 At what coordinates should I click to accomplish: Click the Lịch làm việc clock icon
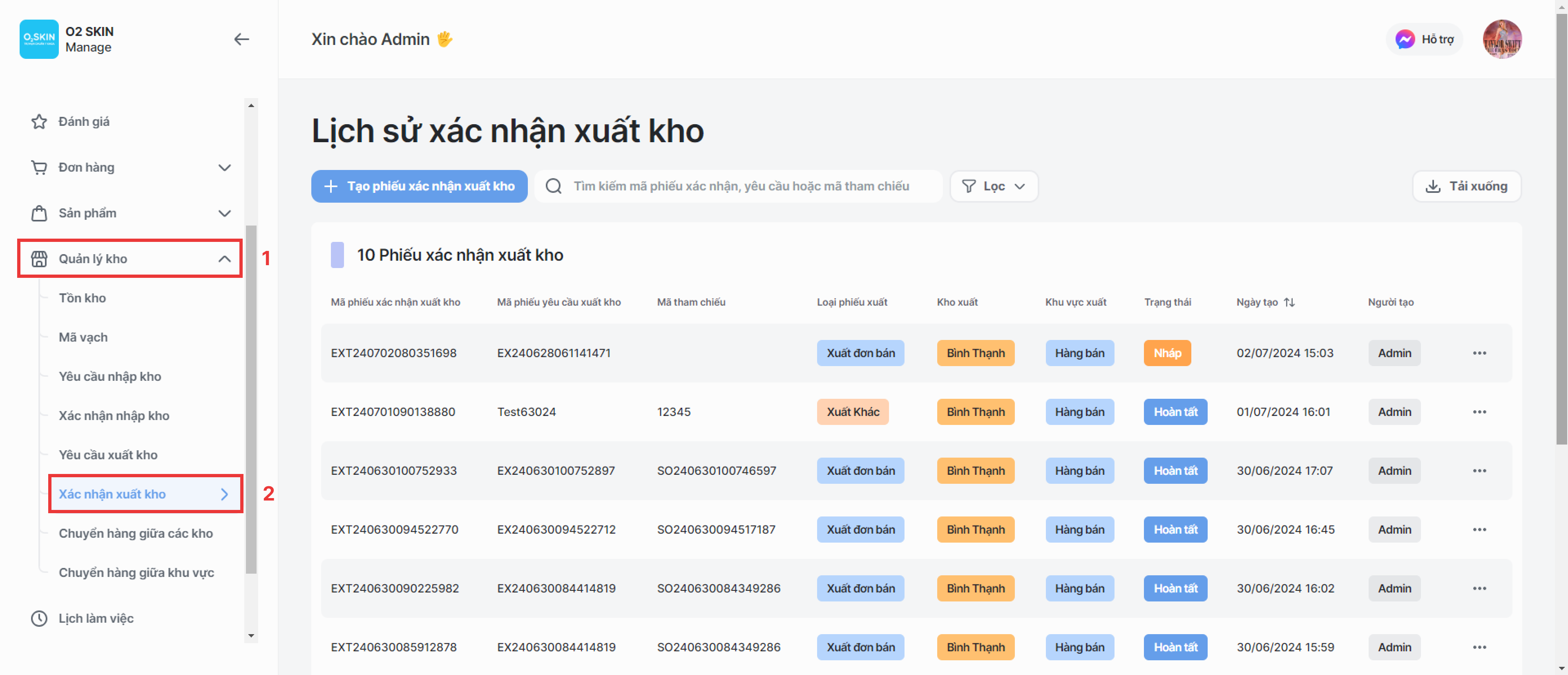[x=39, y=618]
